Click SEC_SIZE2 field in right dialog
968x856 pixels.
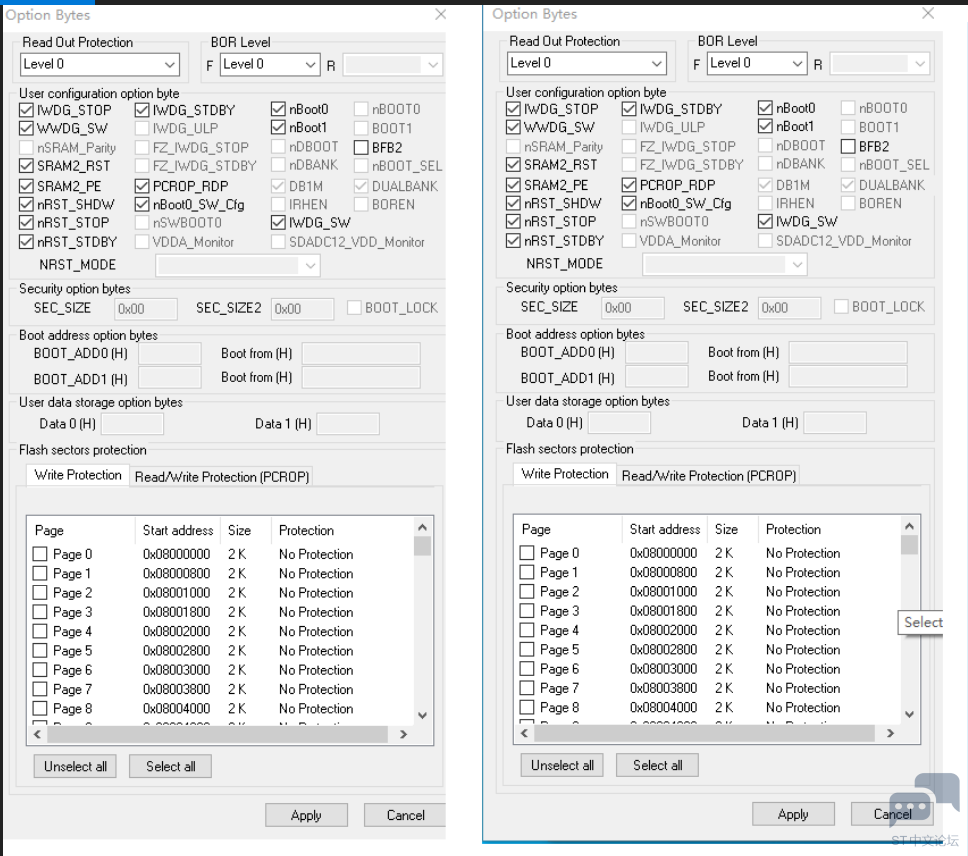790,308
